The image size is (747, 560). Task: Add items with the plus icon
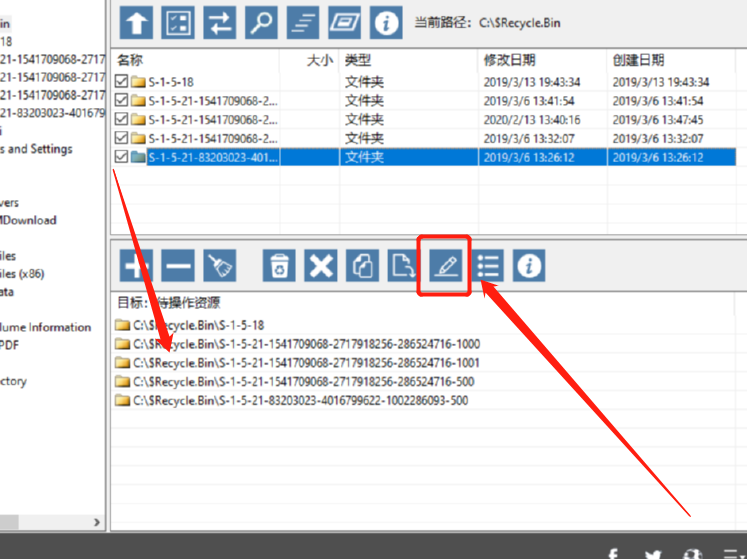(x=136, y=265)
